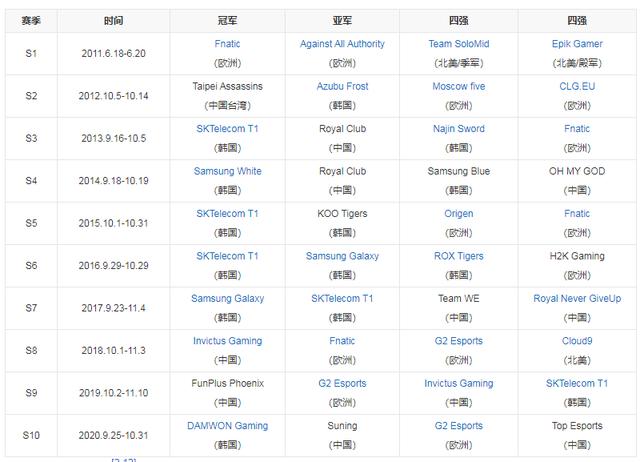Open the Fnatic link in the S1 row

pyautogui.click(x=227, y=44)
